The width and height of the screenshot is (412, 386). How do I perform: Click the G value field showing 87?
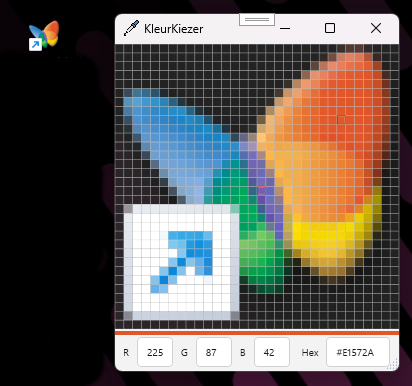[x=214, y=352]
